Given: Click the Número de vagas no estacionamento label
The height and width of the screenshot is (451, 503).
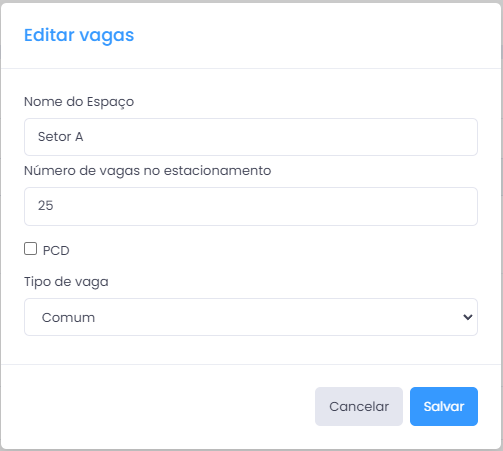Looking at the screenshot, I should 147,171.
